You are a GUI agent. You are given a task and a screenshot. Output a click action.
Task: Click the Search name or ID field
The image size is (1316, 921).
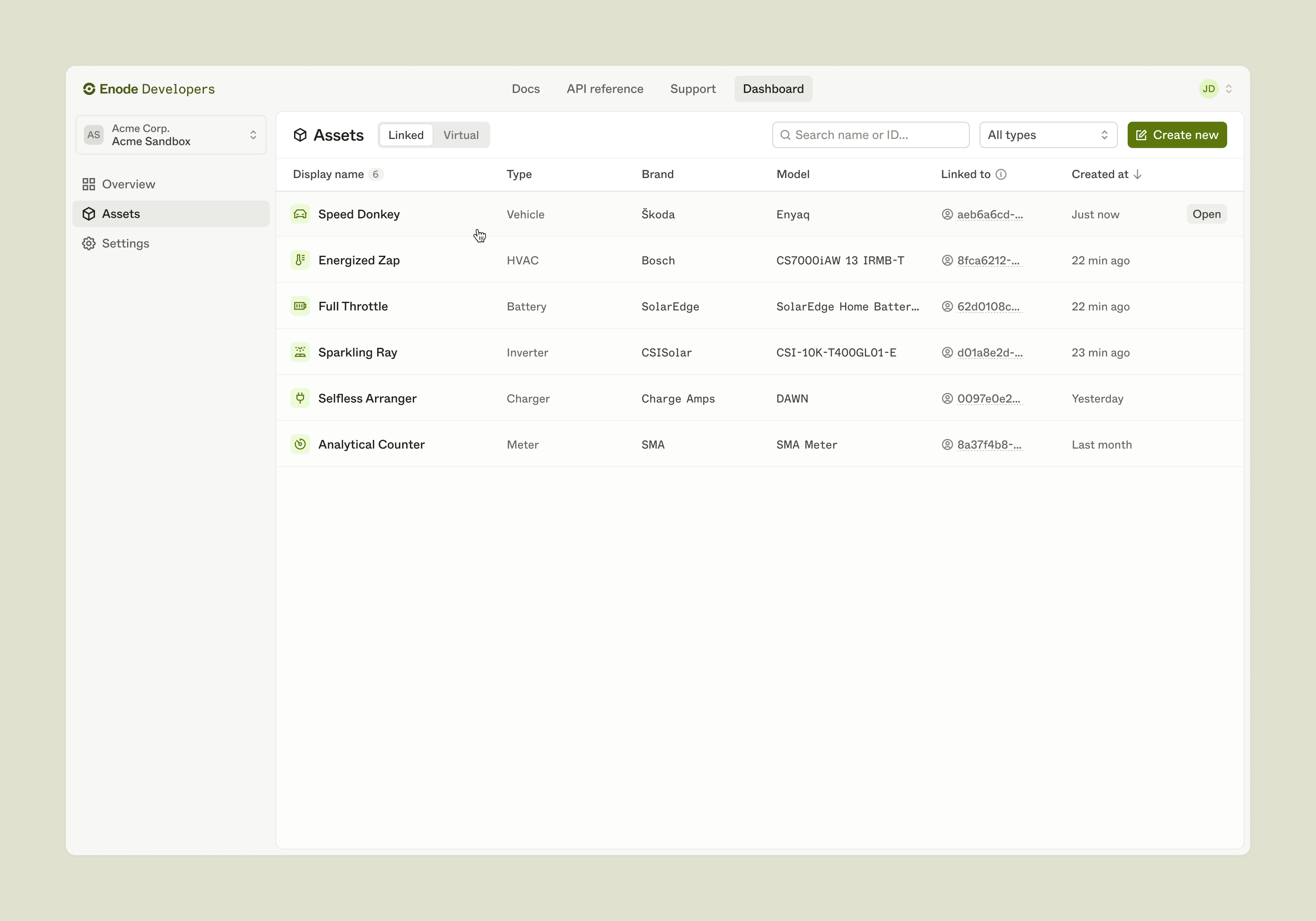point(871,135)
